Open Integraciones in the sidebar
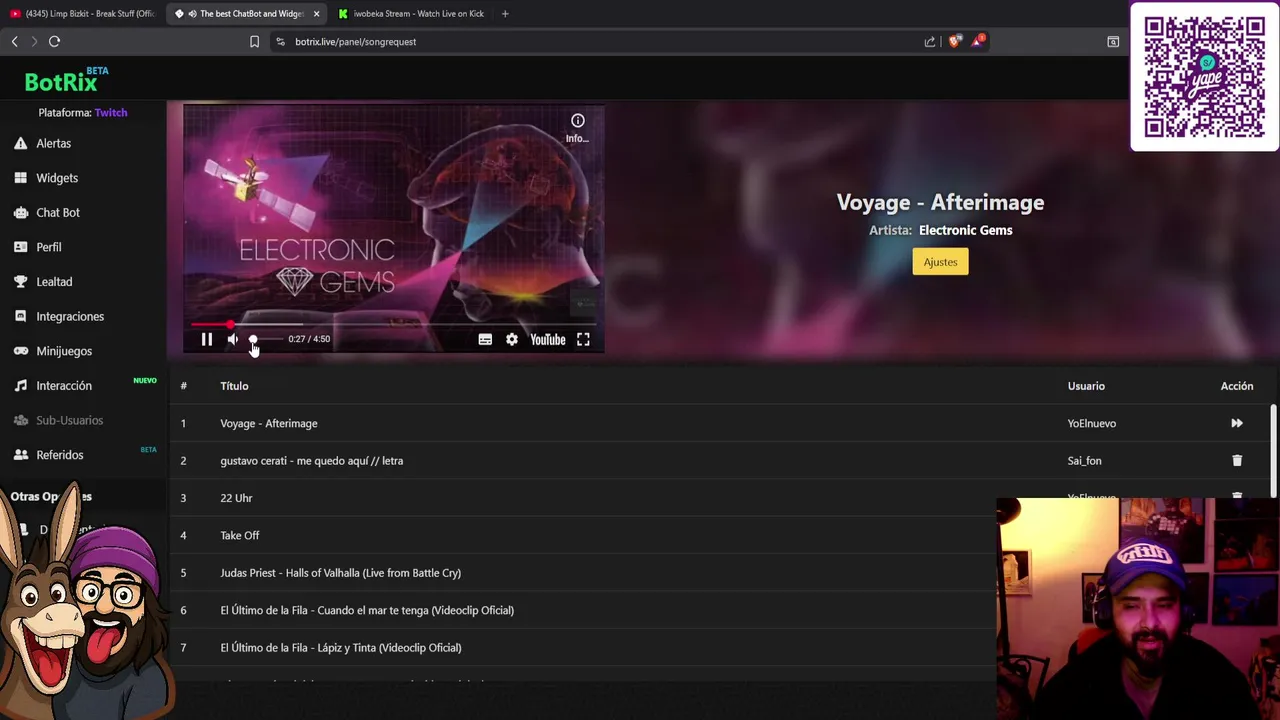The height and width of the screenshot is (720, 1280). click(70, 317)
